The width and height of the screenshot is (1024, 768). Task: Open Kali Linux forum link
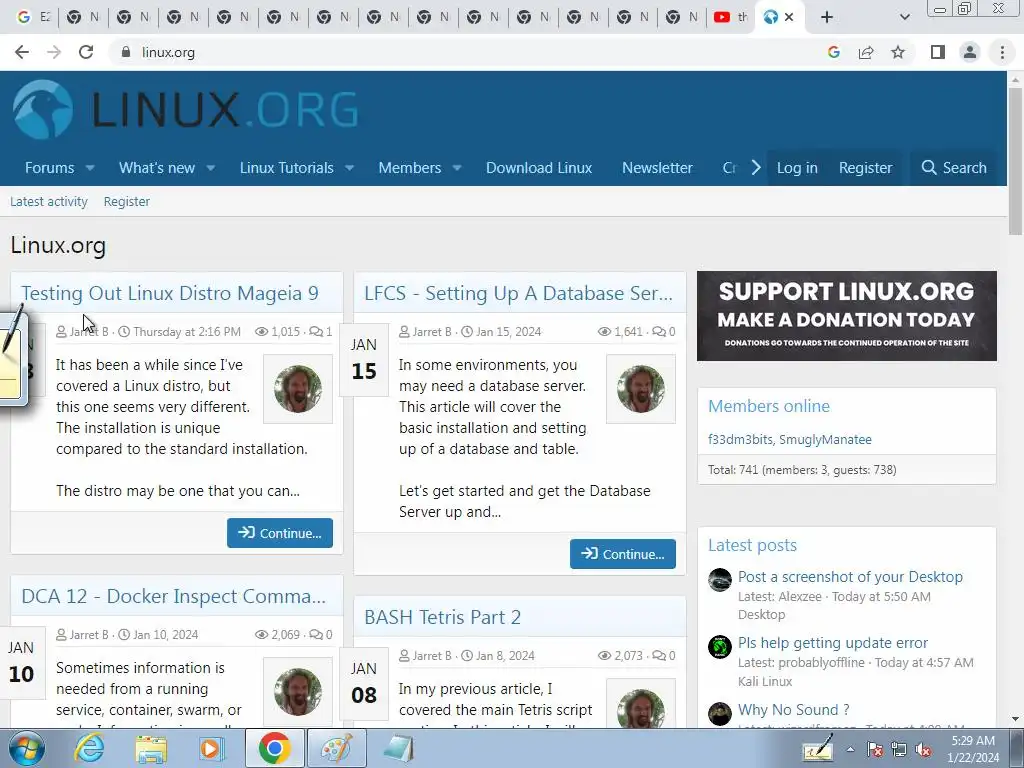click(765, 681)
